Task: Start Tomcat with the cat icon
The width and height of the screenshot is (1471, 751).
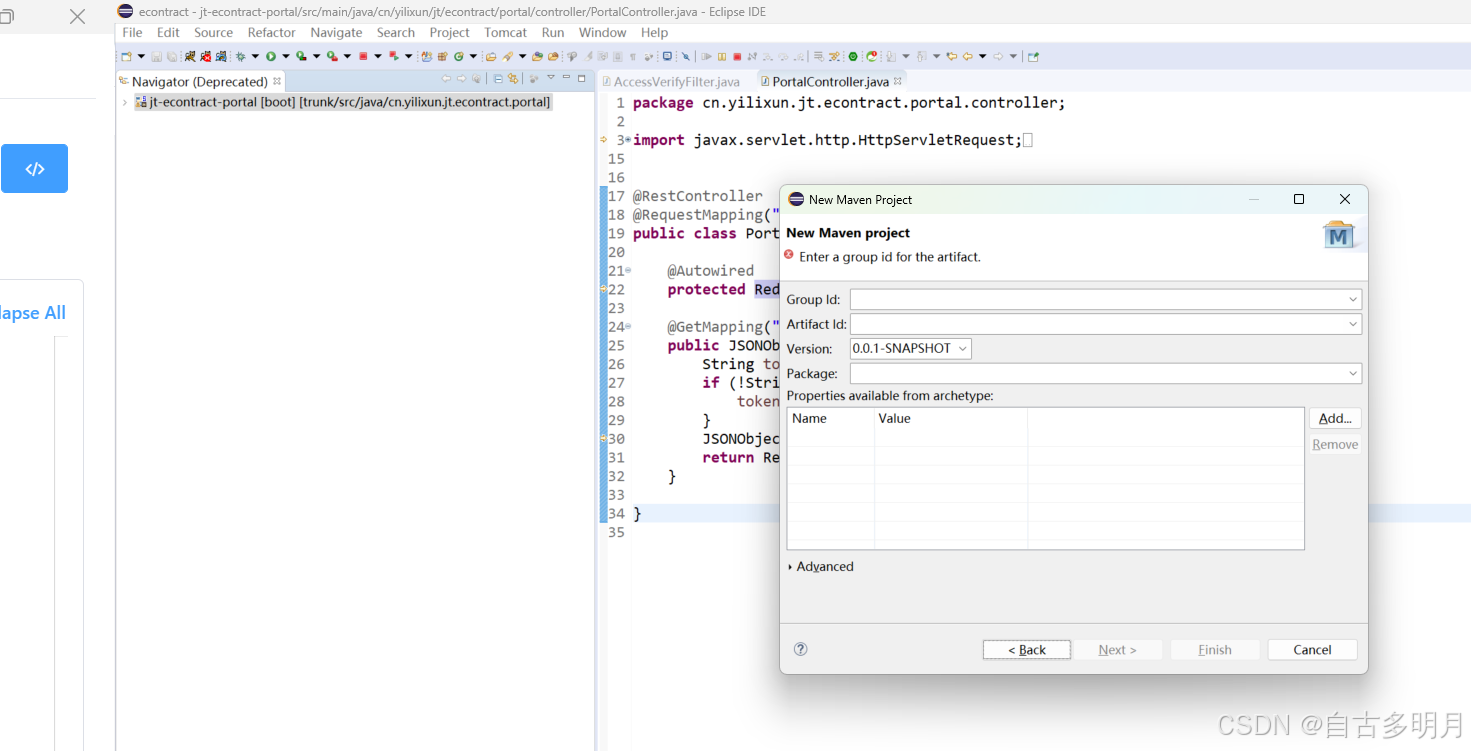Action: click(190, 56)
